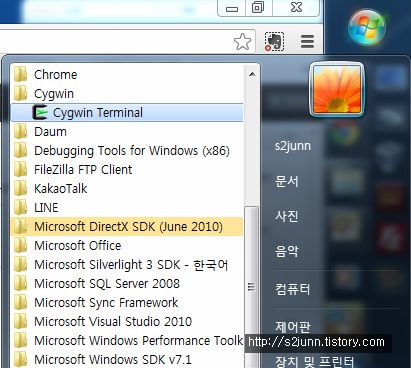The image size is (411, 368).
Task: Expand the Daum folder
Action: pos(127,131)
